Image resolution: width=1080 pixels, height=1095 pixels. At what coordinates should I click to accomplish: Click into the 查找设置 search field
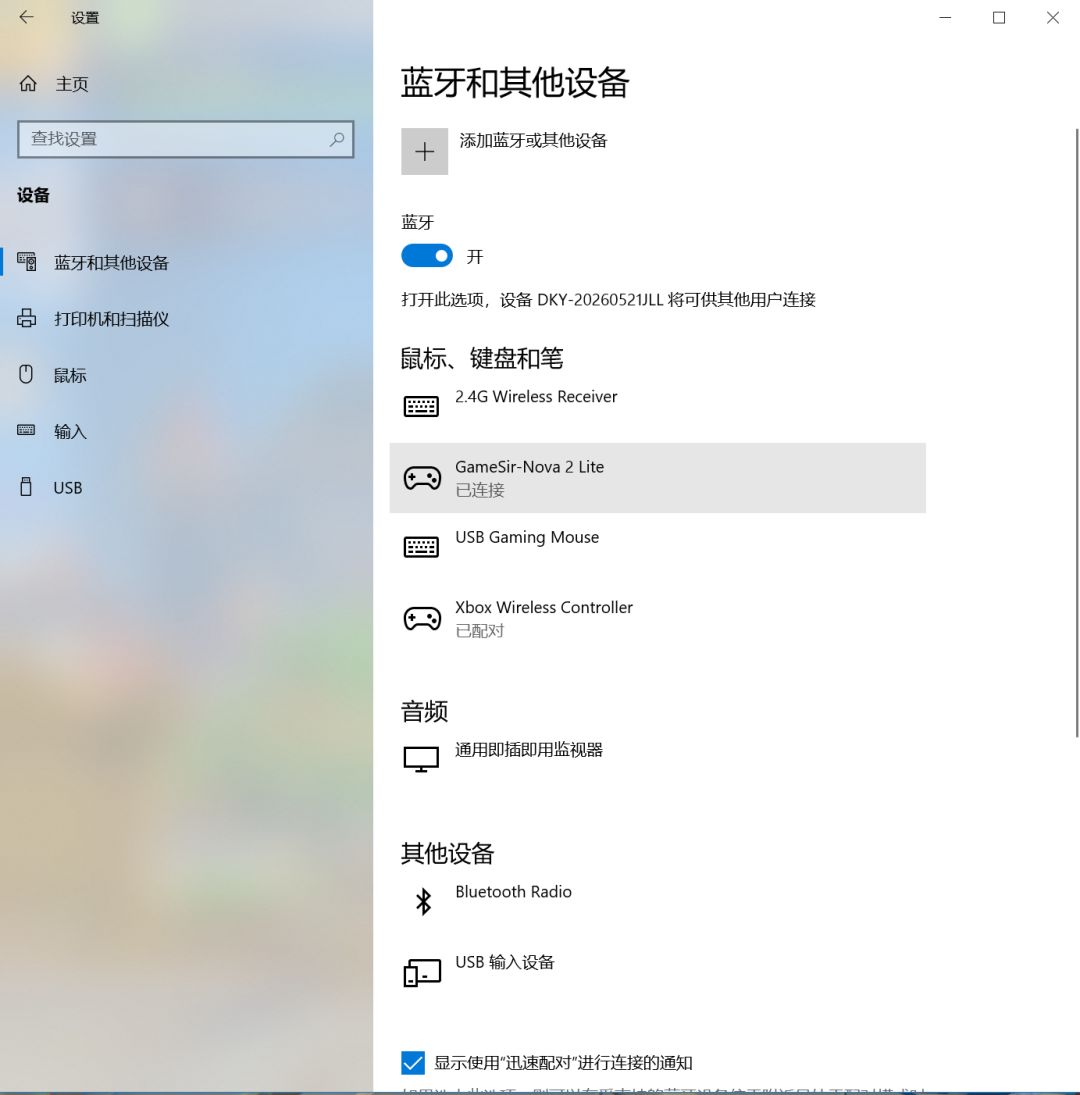point(186,139)
